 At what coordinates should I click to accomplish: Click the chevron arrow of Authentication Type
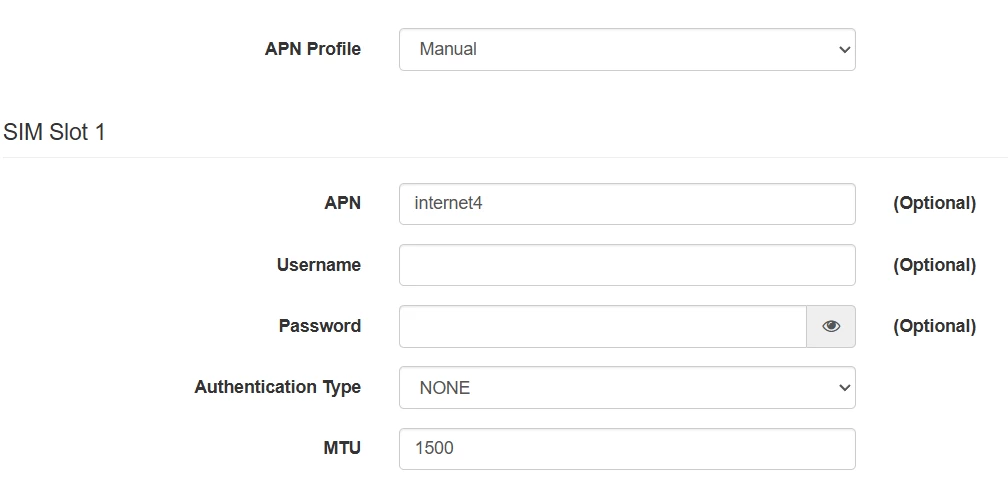[x=844, y=387]
